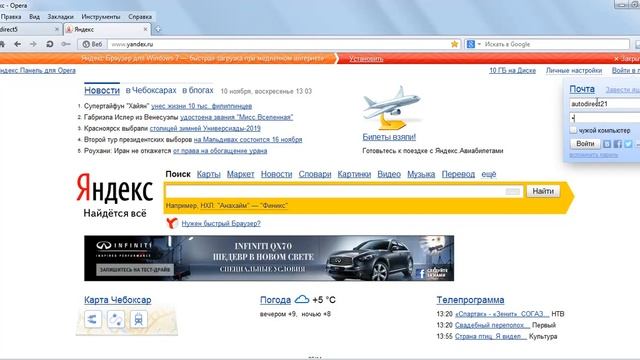Open the Видео service link
The width and height of the screenshot is (640, 360).
pos(389,174)
